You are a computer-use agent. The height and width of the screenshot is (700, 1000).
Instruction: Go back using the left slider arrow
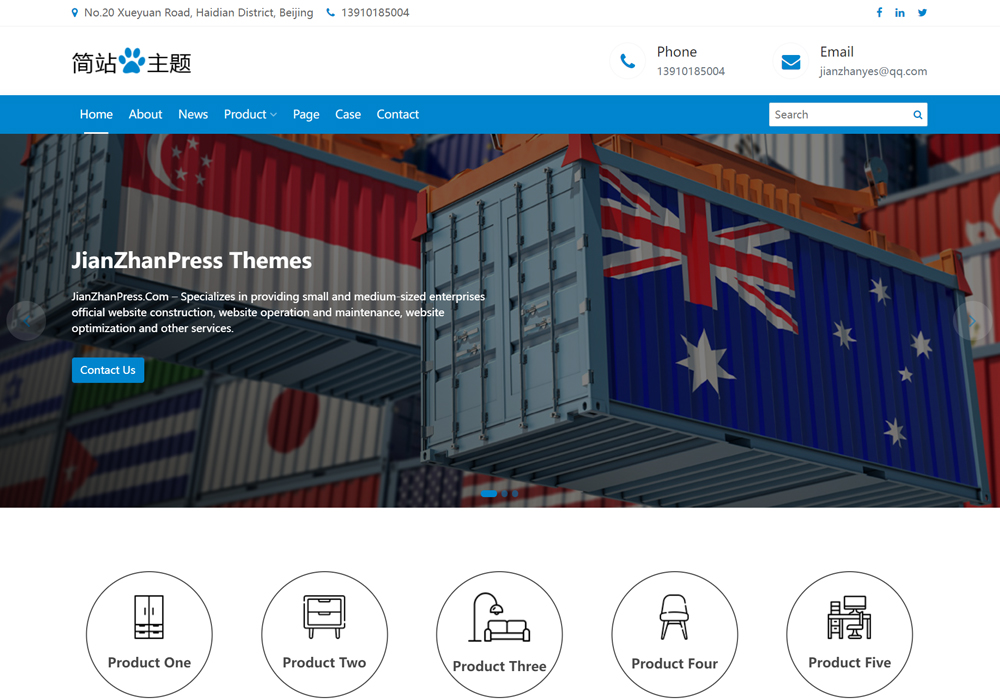(26, 321)
